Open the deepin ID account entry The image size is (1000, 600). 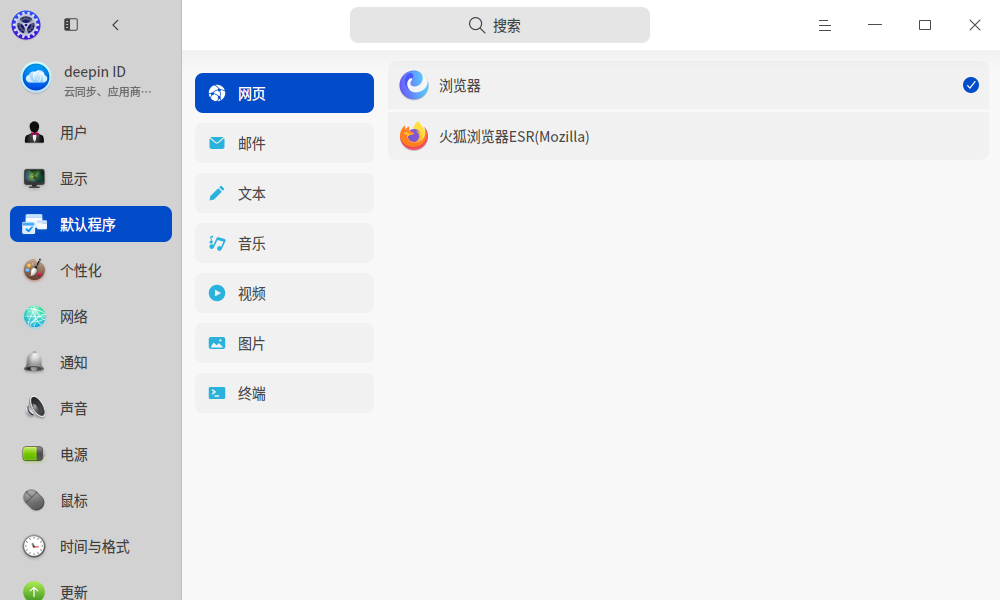point(91,79)
